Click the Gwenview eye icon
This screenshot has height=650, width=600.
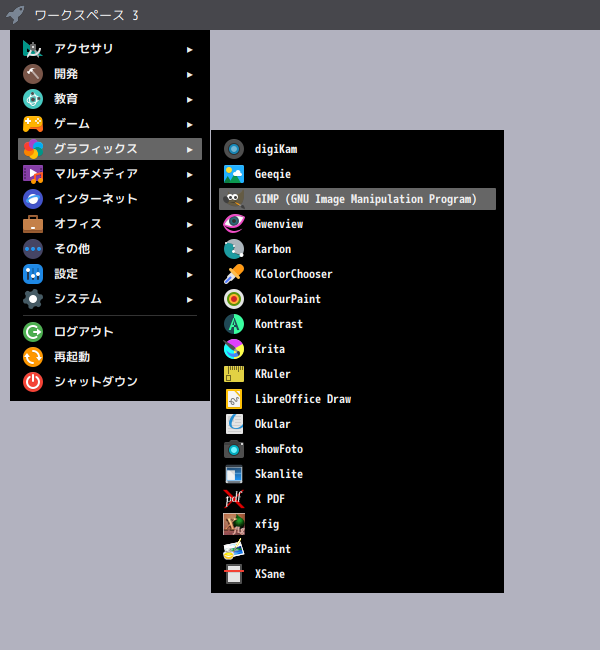[x=234, y=224]
